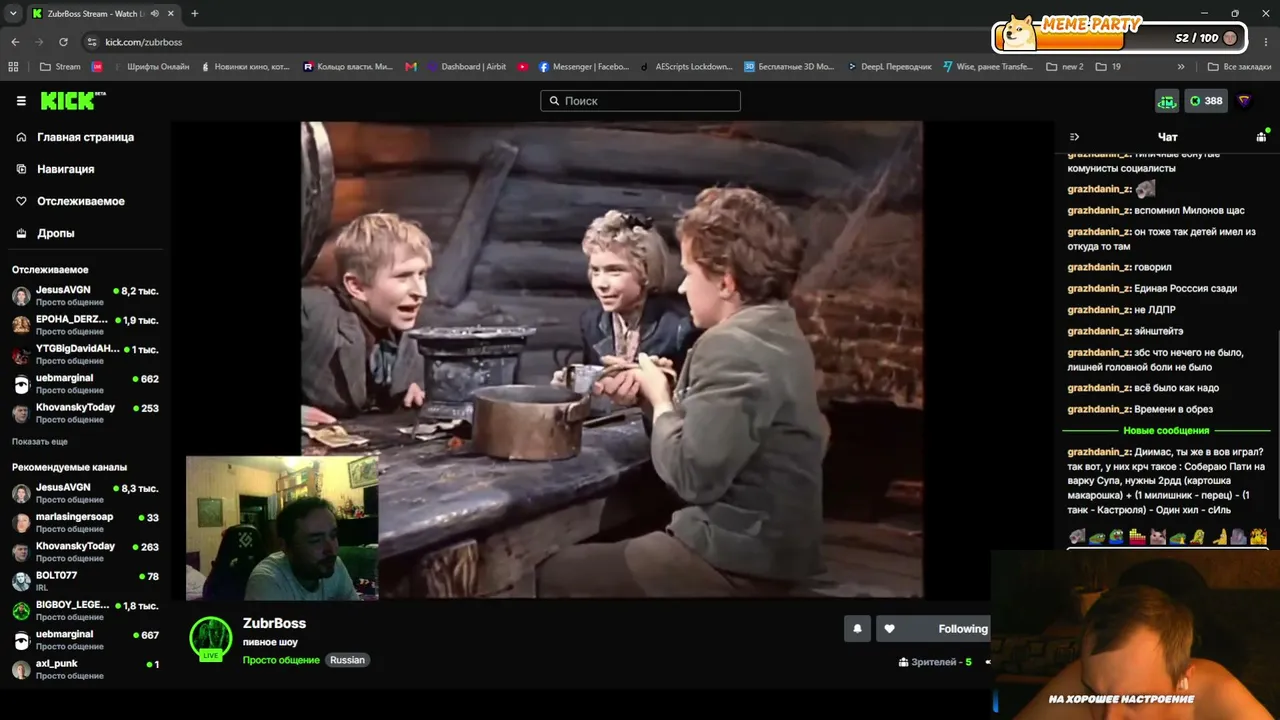Open KhovanskyToday in followed channels list
This screenshot has width=1280, height=720.
(x=85, y=413)
